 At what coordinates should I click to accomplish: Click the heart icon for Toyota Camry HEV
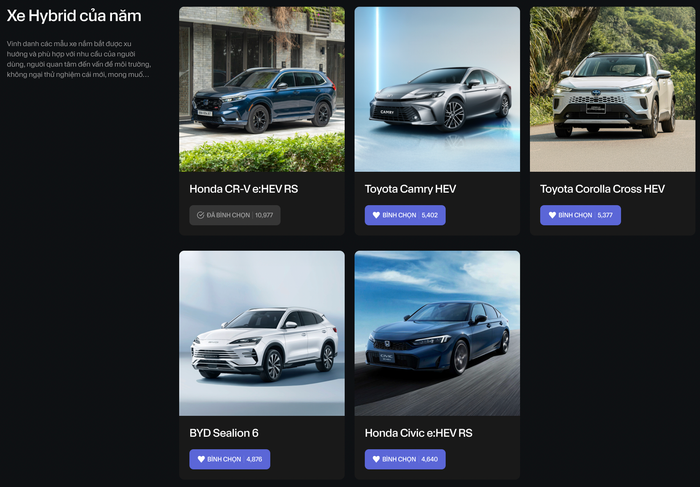tap(377, 215)
